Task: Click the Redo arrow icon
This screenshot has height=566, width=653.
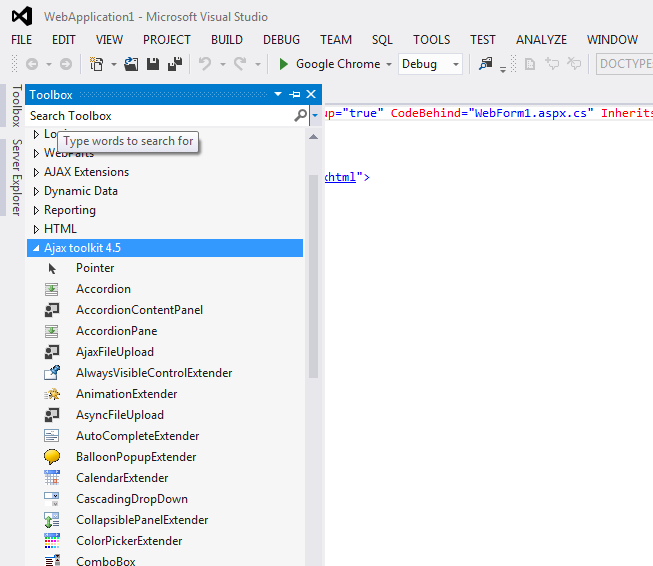Action: click(x=240, y=64)
